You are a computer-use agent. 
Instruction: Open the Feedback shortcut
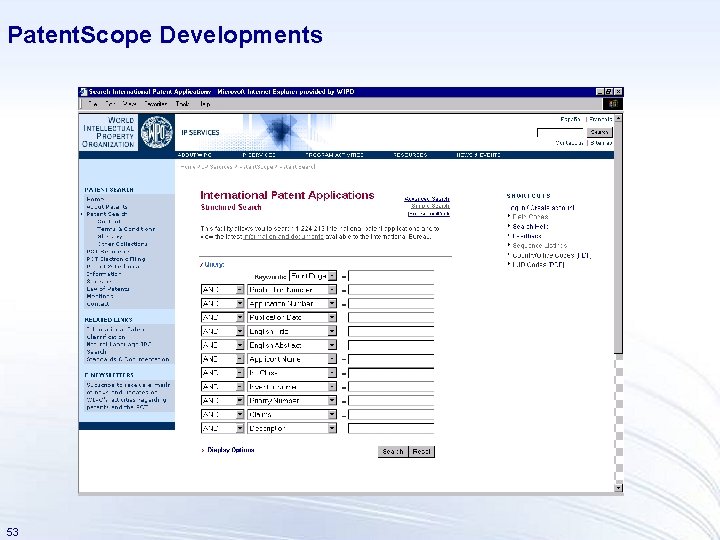coord(527,236)
